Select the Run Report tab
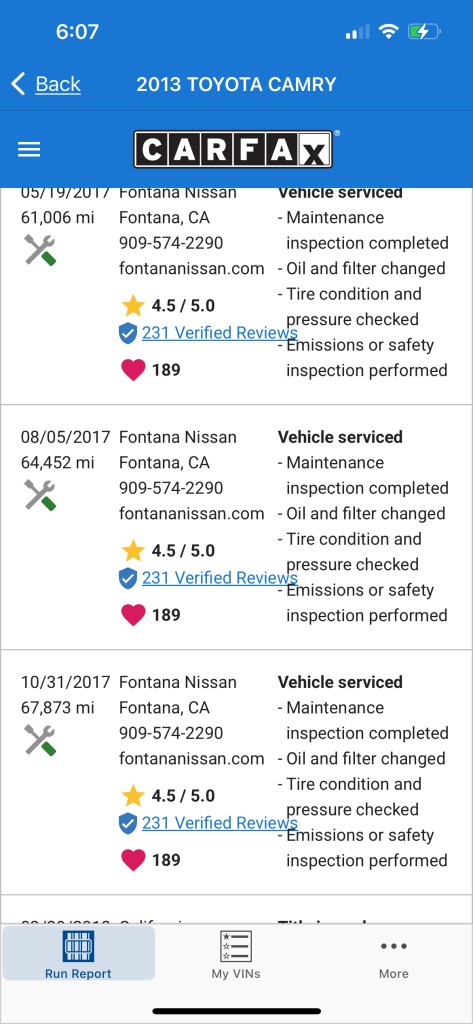This screenshot has width=473, height=1024. coord(78,953)
